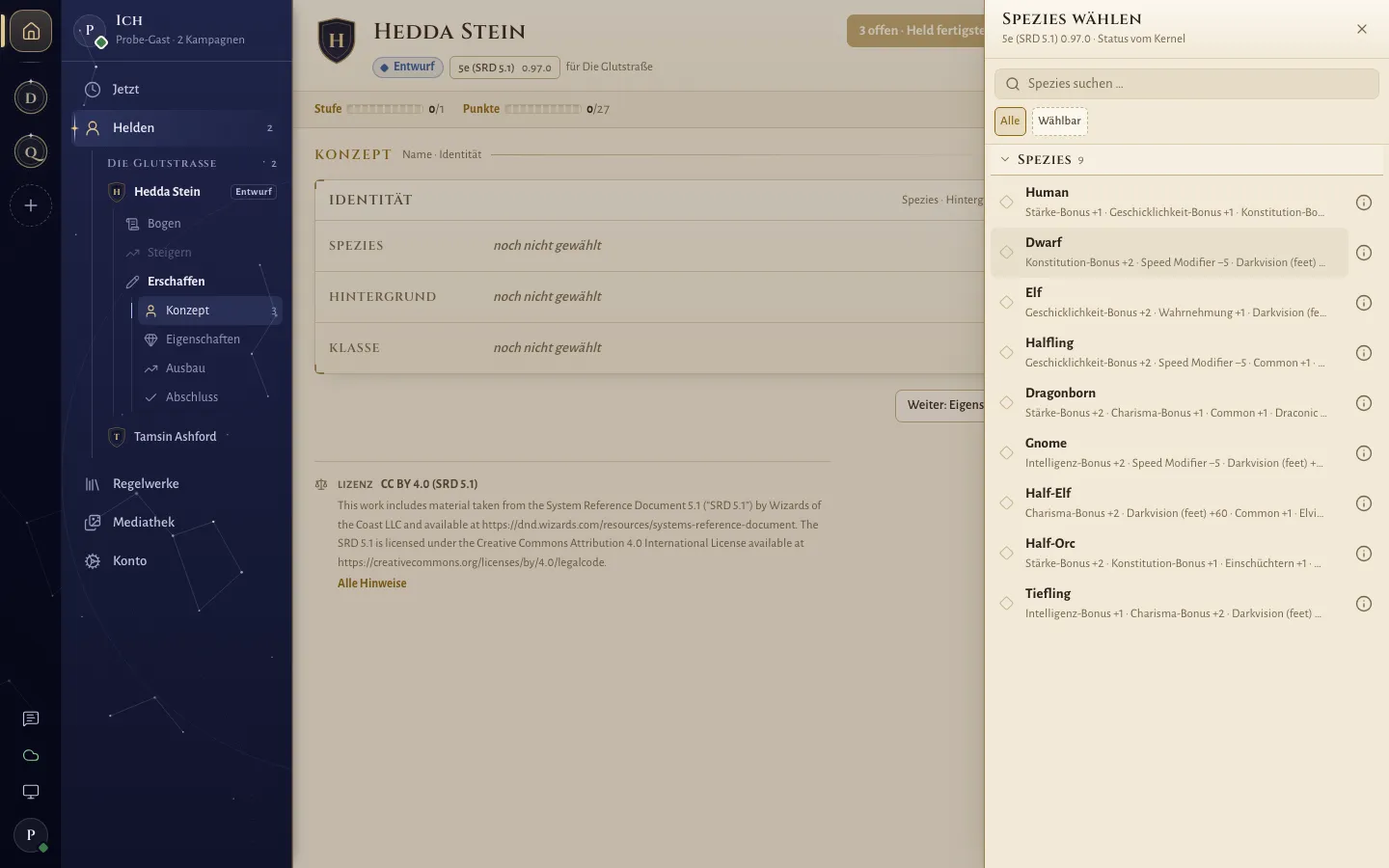
Task: Click the '3 offen · Held fertigstellen' button
Action: point(916,31)
